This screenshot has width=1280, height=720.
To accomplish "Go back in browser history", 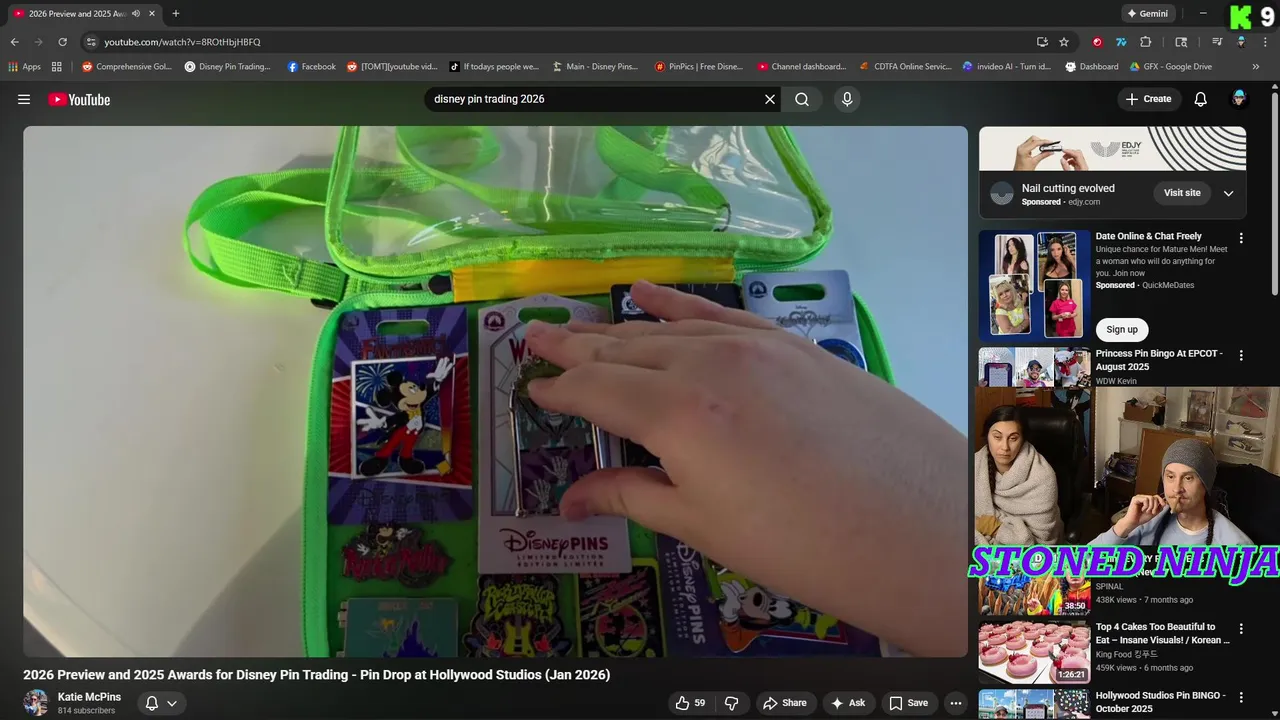I will pyautogui.click(x=14, y=42).
